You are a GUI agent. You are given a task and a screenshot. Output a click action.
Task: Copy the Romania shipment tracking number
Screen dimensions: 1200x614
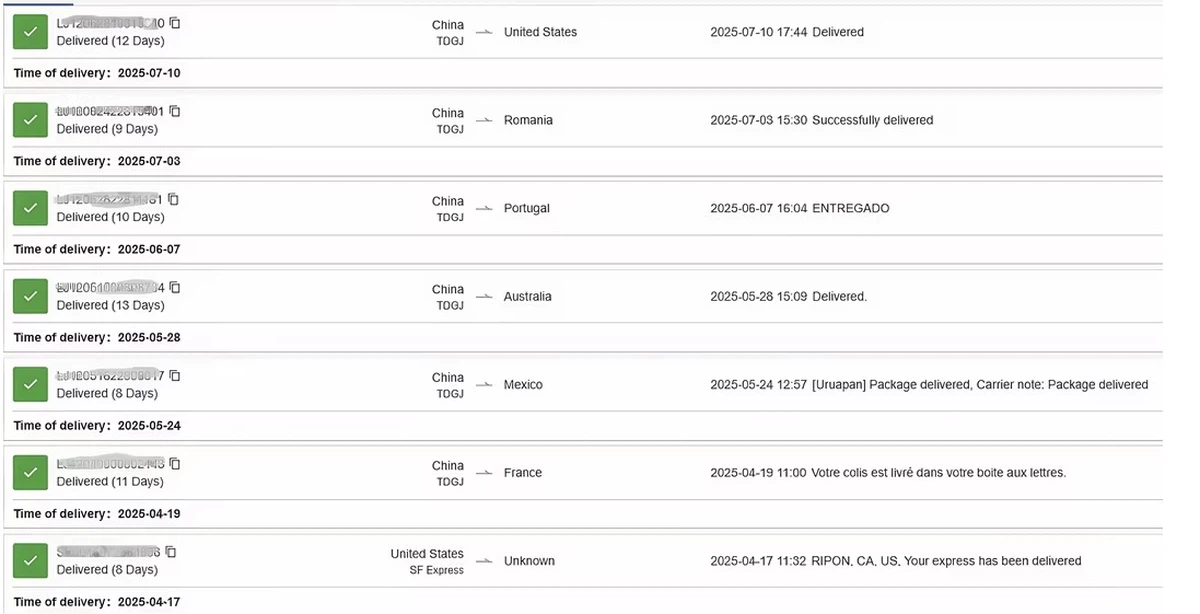[175, 111]
